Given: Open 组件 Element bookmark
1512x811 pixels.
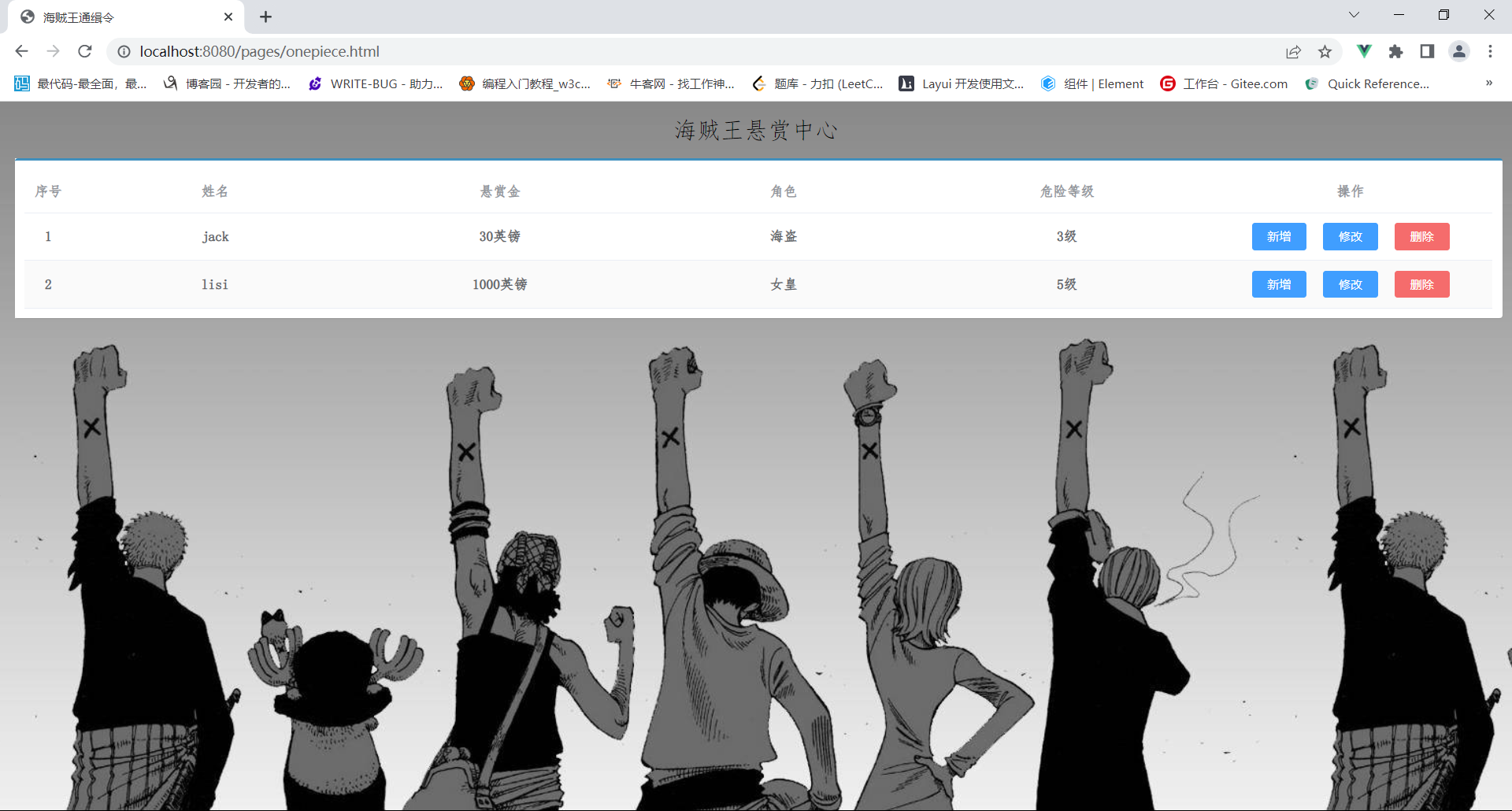Looking at the screenshot, I should pyautogui.click(x=1092, y=83).
